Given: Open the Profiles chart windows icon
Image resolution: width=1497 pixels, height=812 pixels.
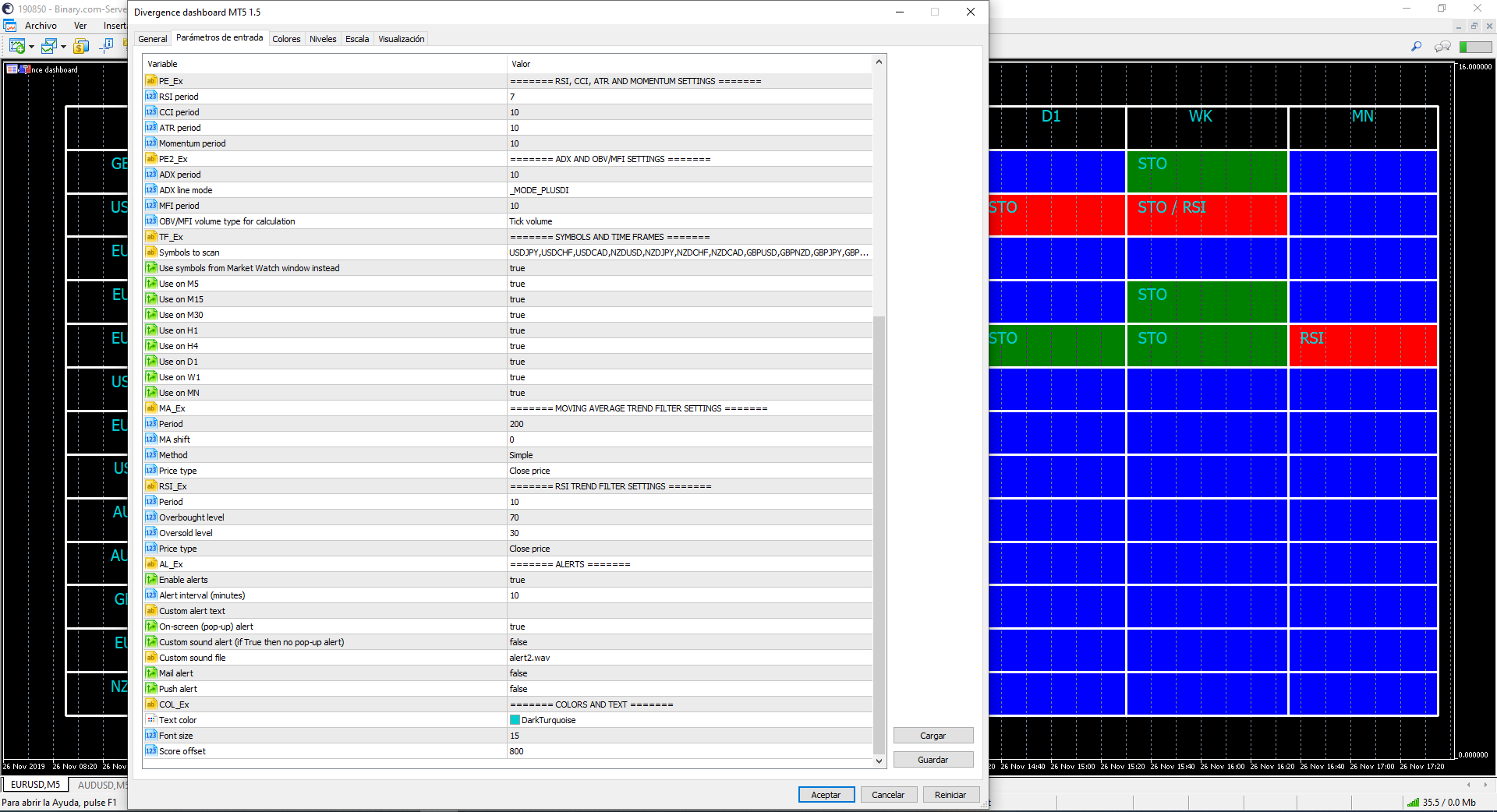Looking at the screenshot, I should tap(49, 47).
